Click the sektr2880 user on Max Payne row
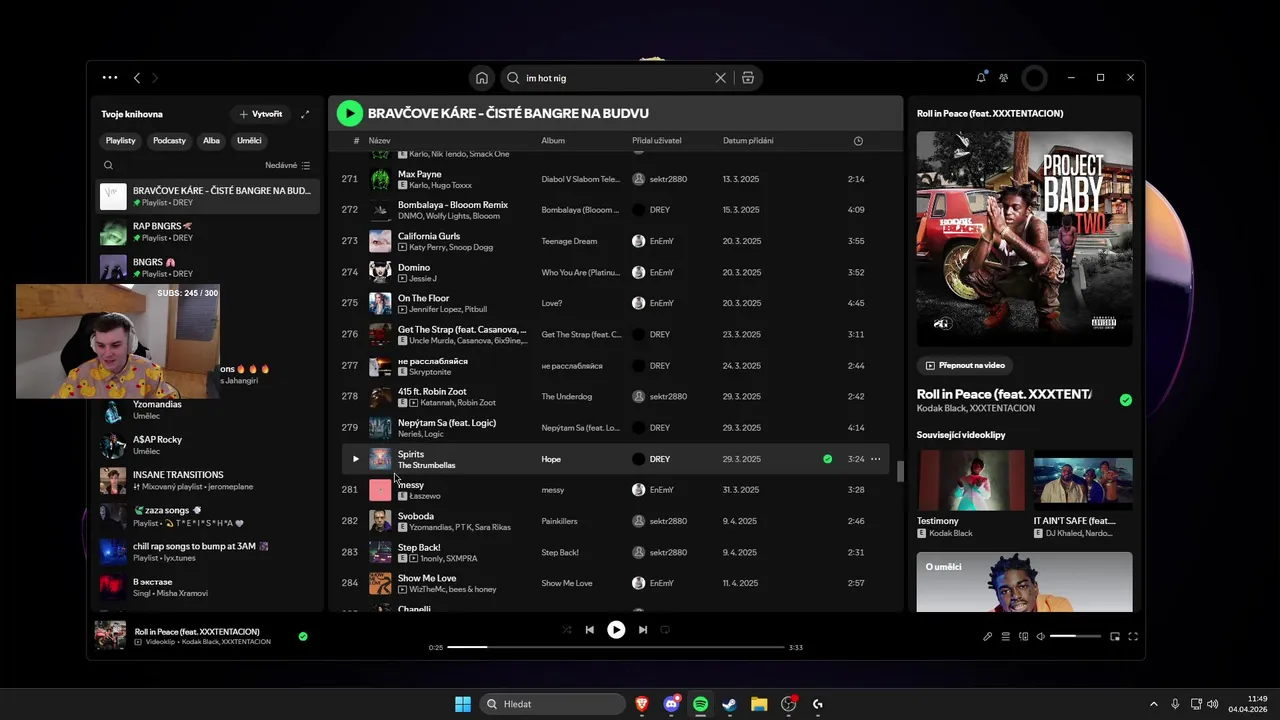Screen dimensions: 1280x720 [668, 179]
